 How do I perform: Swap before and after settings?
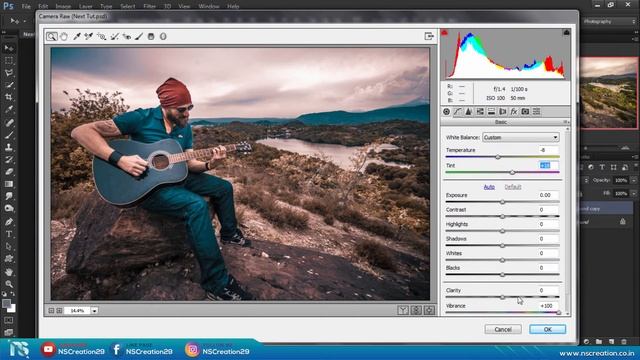click(416, 310)
